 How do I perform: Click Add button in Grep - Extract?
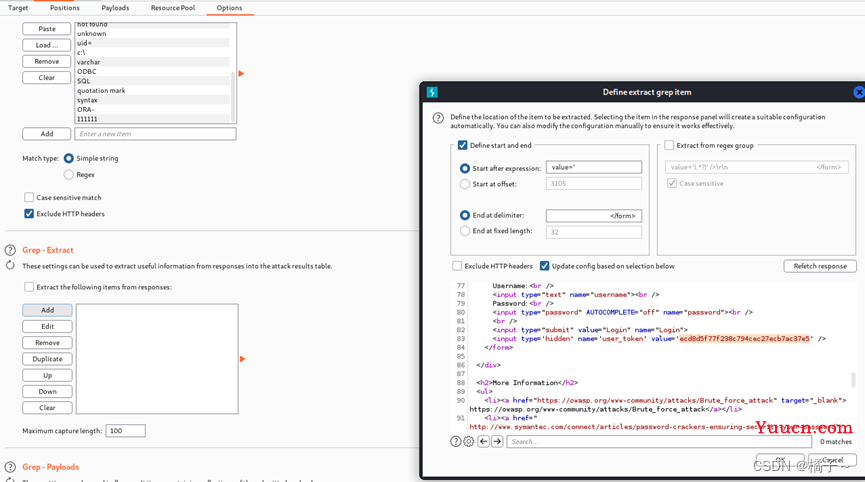click(47, 310)
